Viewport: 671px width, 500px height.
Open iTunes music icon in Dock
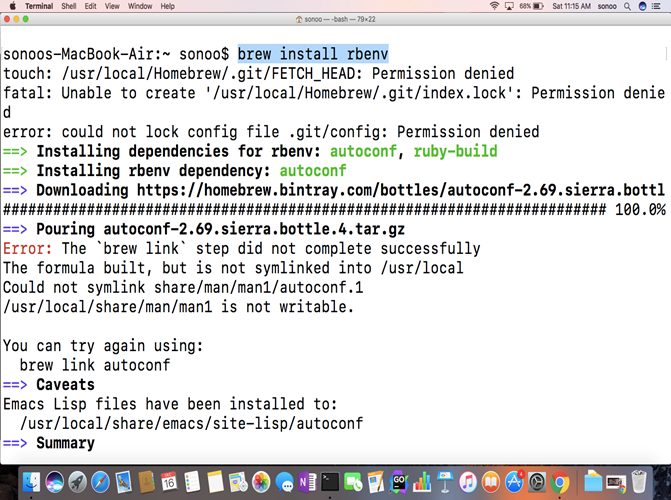(x=468, y=482)
